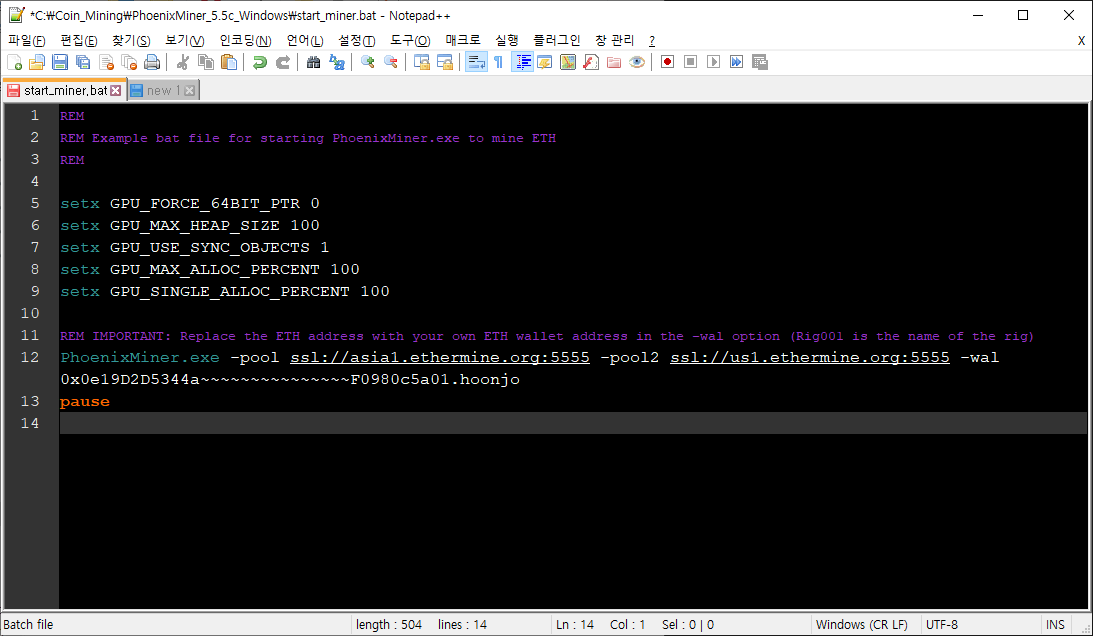The image size is (1093, 636).
Task: Close the start_miner.bat tab
Action: [116, 91]
